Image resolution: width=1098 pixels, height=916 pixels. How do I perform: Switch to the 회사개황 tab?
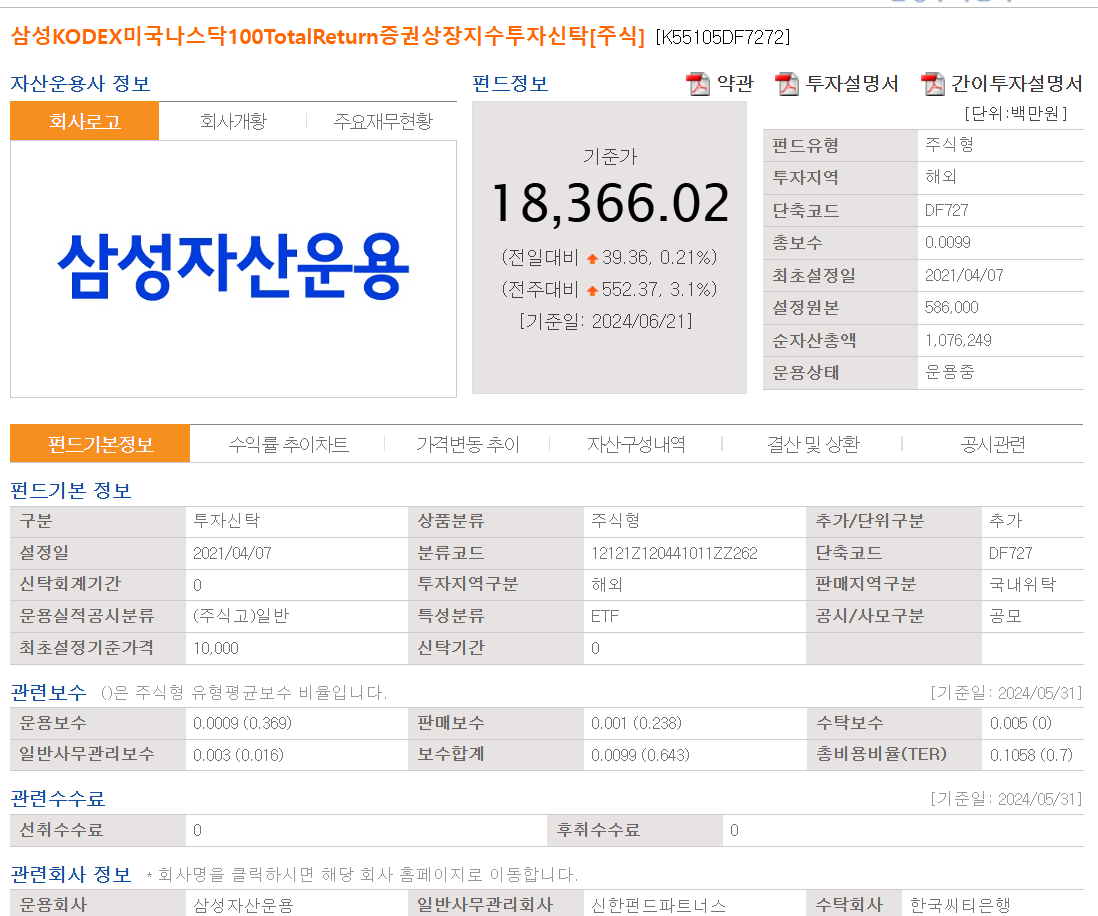click(x=233, y=121)
